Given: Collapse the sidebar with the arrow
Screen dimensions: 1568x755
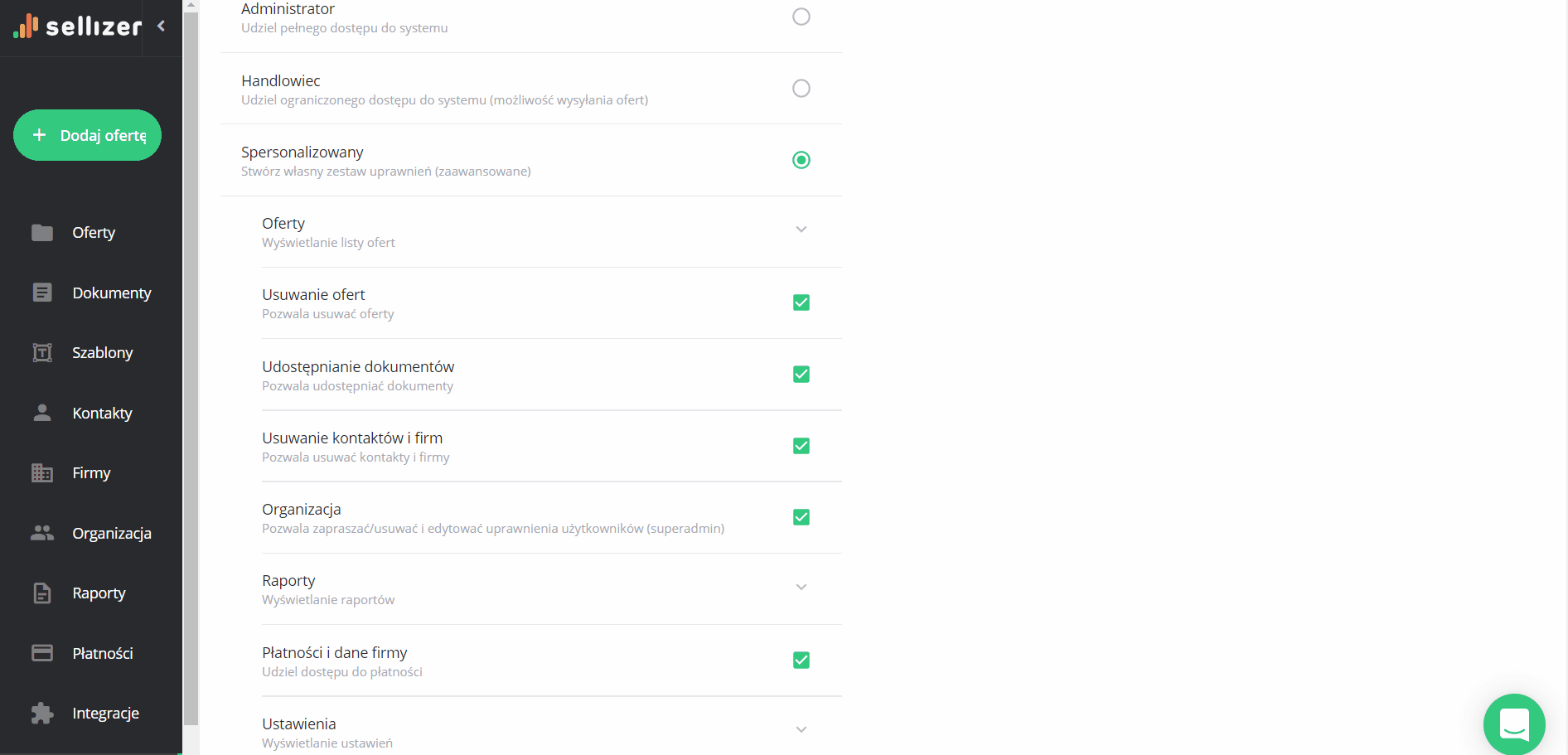Looking at the screenshot, I should 162,27.
